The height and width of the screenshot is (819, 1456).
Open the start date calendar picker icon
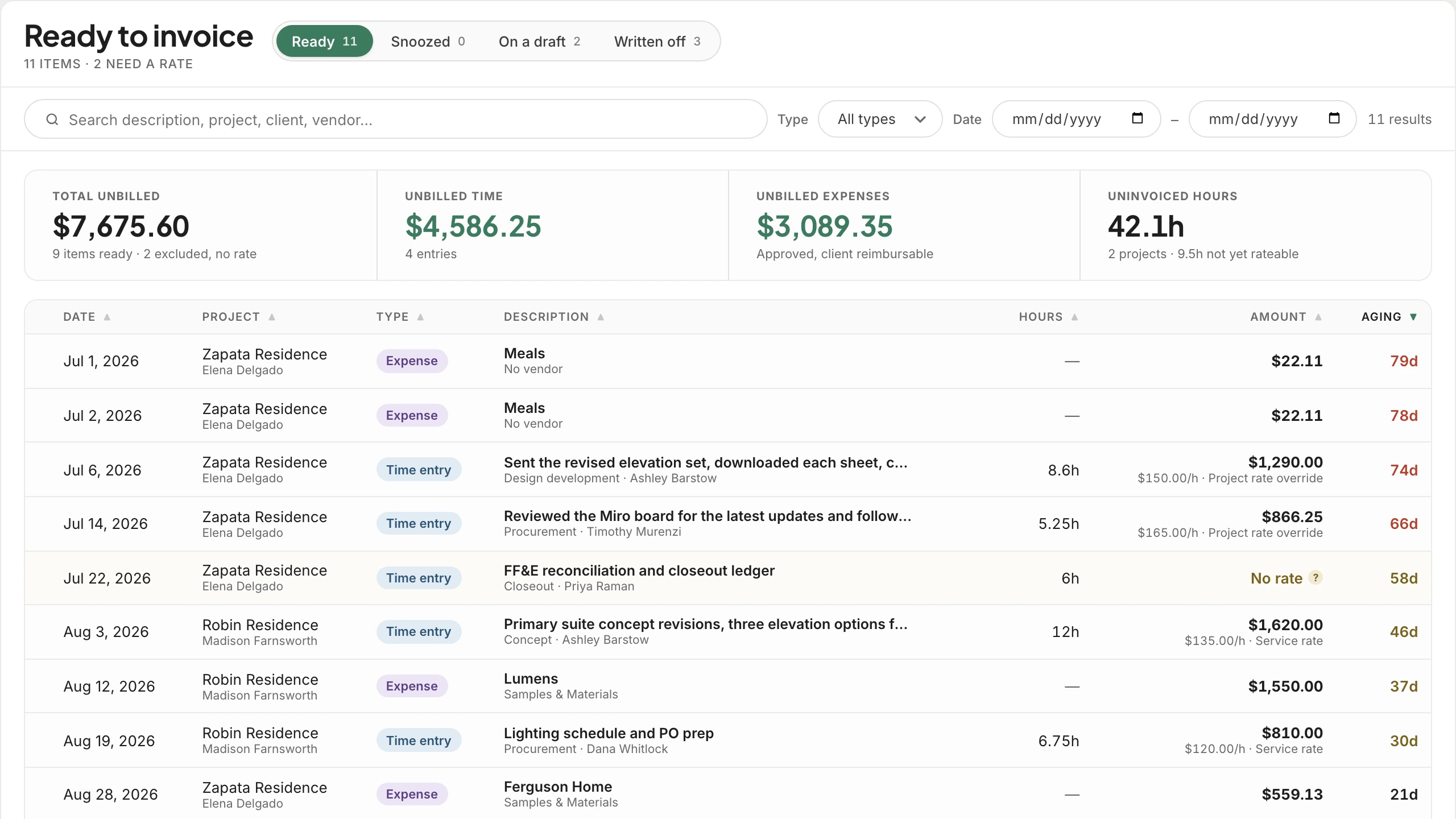(x=1137, y=118)
